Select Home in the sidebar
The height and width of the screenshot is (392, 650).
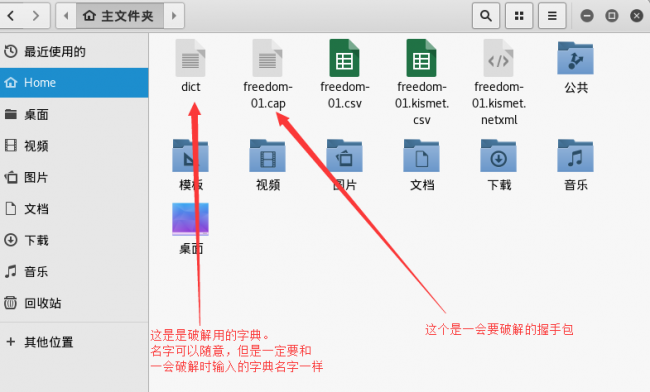pyautogui.click(x=74, y=82)
